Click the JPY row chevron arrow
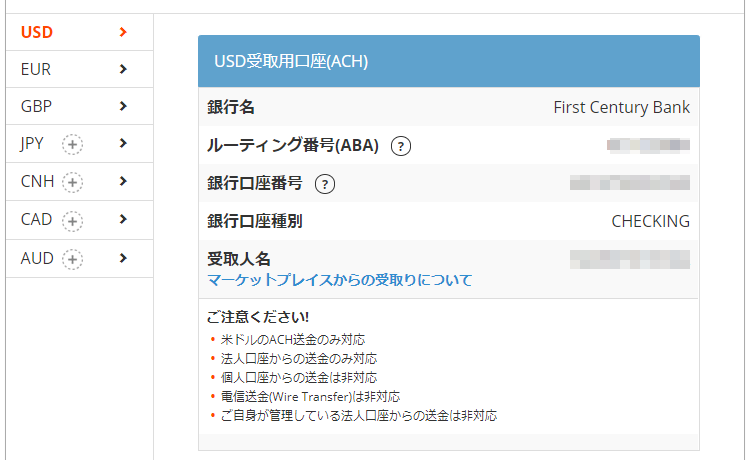The image size is (749, 460). [x=123, y=143]
